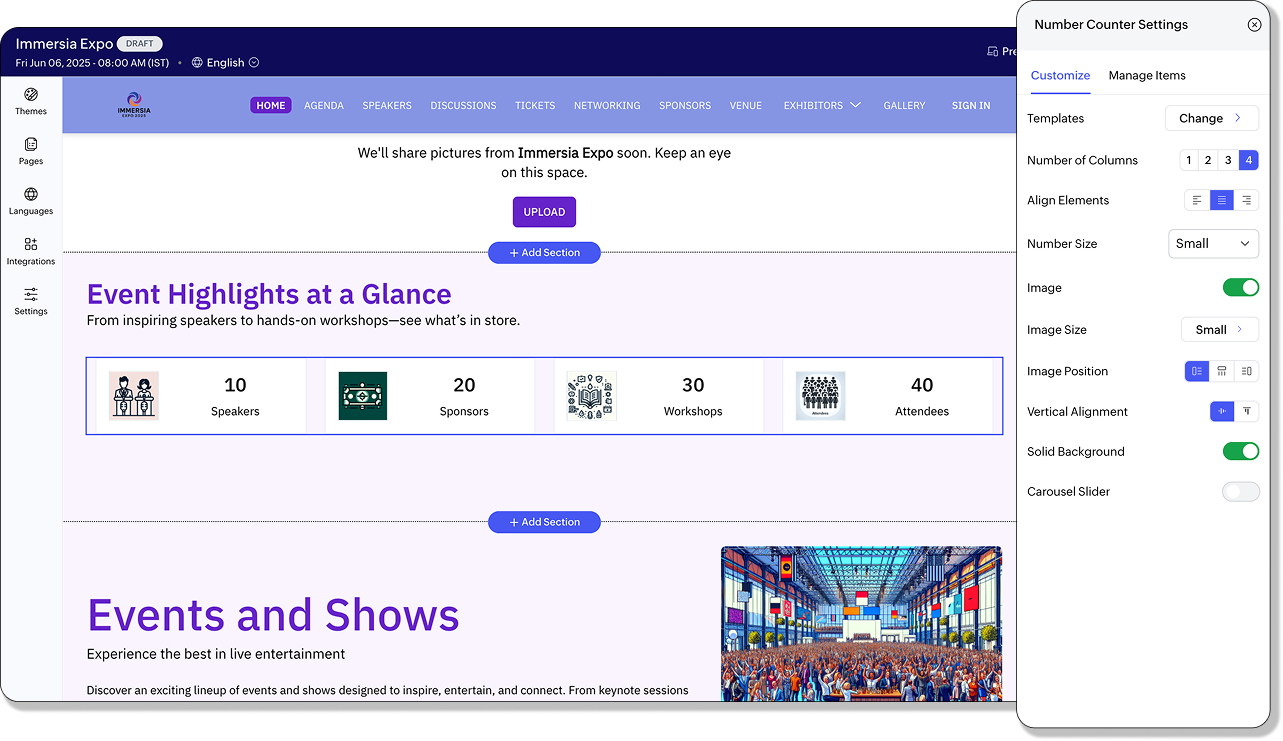Set Number of Columns to 3
This screenshot has width=1283, height=741.
1228,160
